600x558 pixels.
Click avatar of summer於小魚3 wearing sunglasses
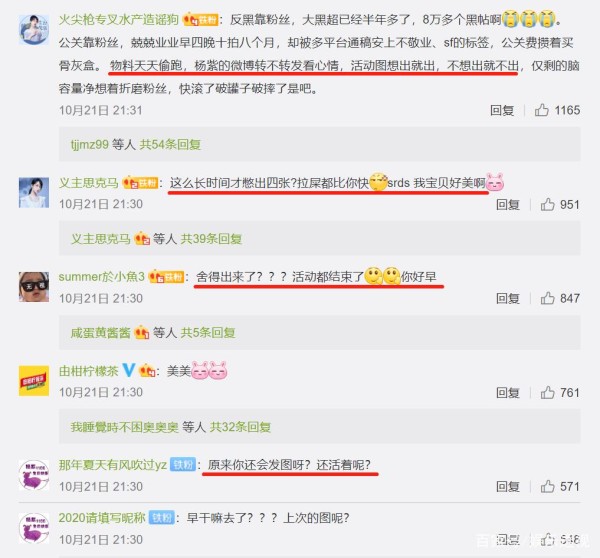pos(34,287)
